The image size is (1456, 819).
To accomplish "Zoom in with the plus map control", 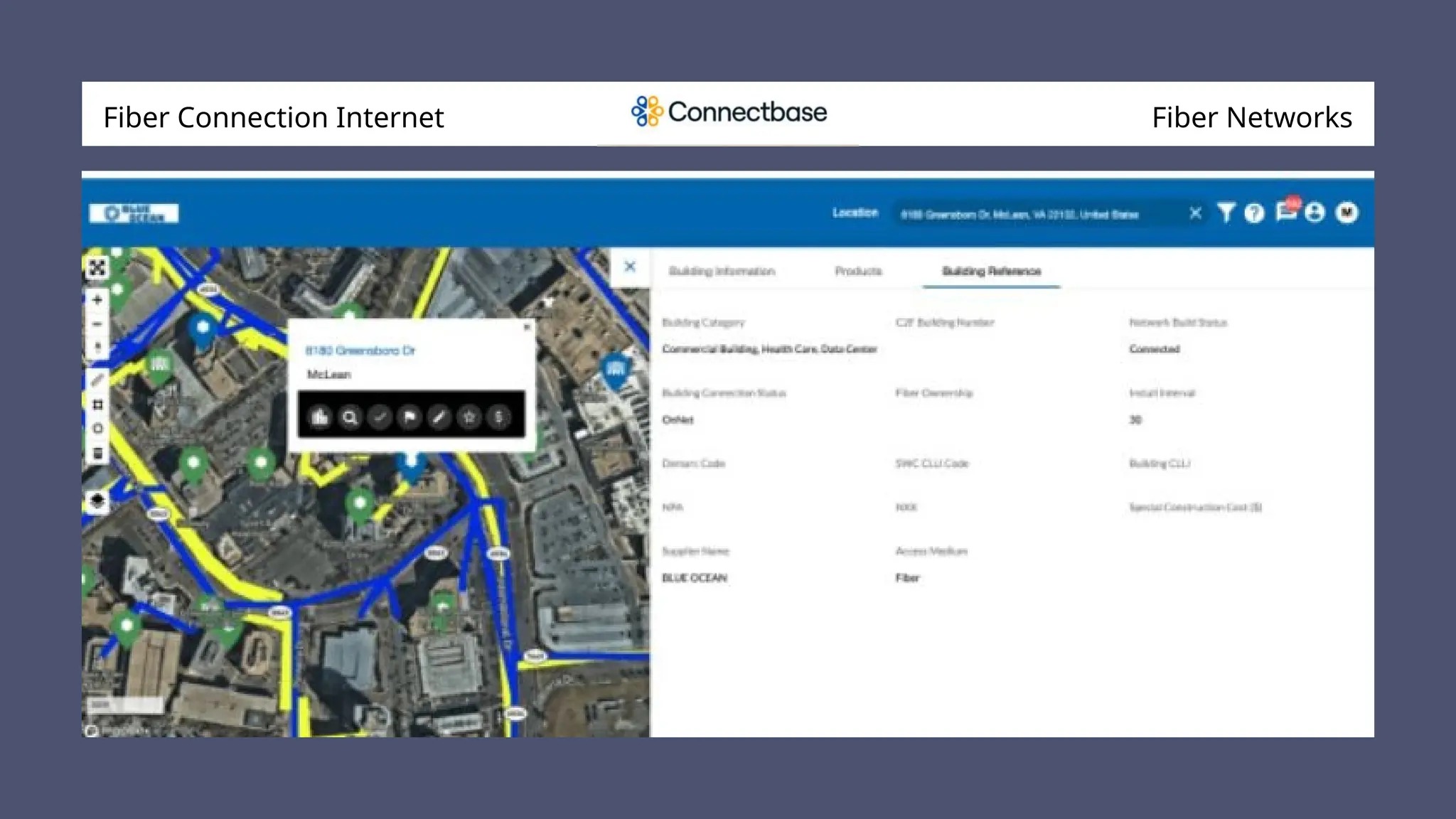I will click(97, 300).
